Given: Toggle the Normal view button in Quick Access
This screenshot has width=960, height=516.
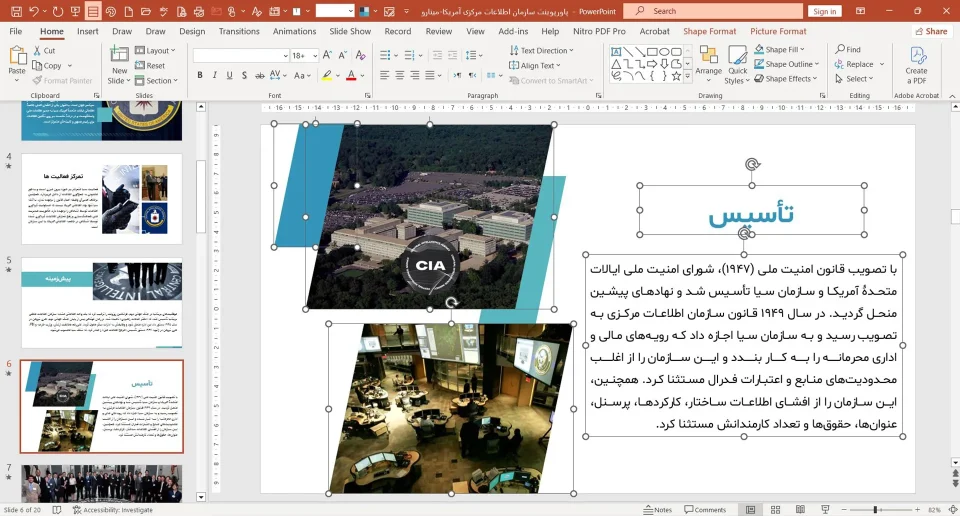Looking at the screenshot, I should pos(92,11).
